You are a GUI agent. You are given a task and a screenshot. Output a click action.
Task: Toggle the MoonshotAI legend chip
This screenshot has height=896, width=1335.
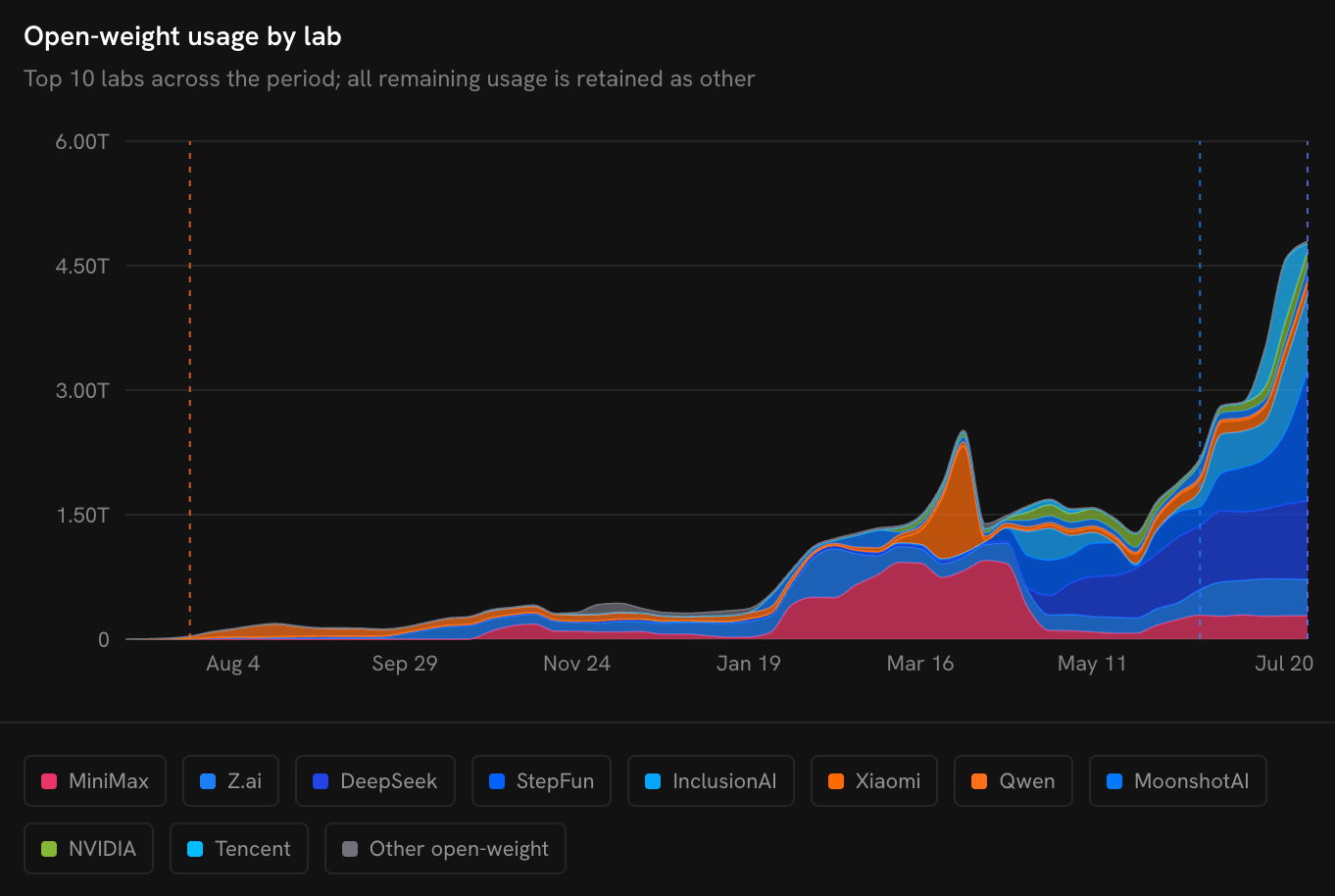pos(1178,781)
